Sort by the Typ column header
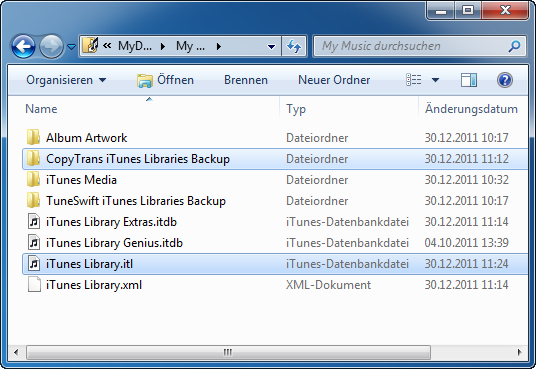Viewport: 536px width, 369px height. click(x=296, y=109)
